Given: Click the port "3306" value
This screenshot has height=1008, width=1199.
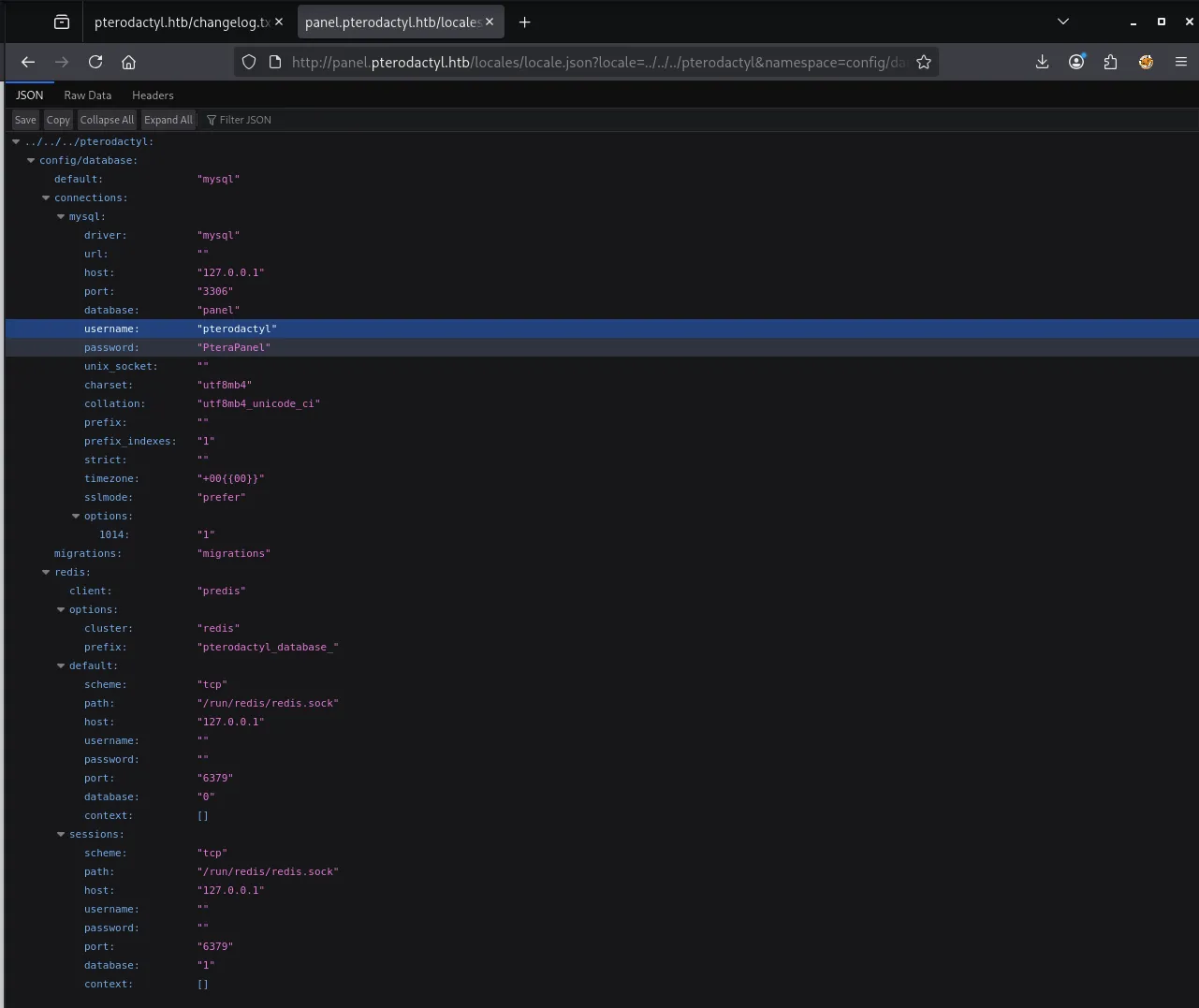Looking at the screenshot, I should [215, 291].
